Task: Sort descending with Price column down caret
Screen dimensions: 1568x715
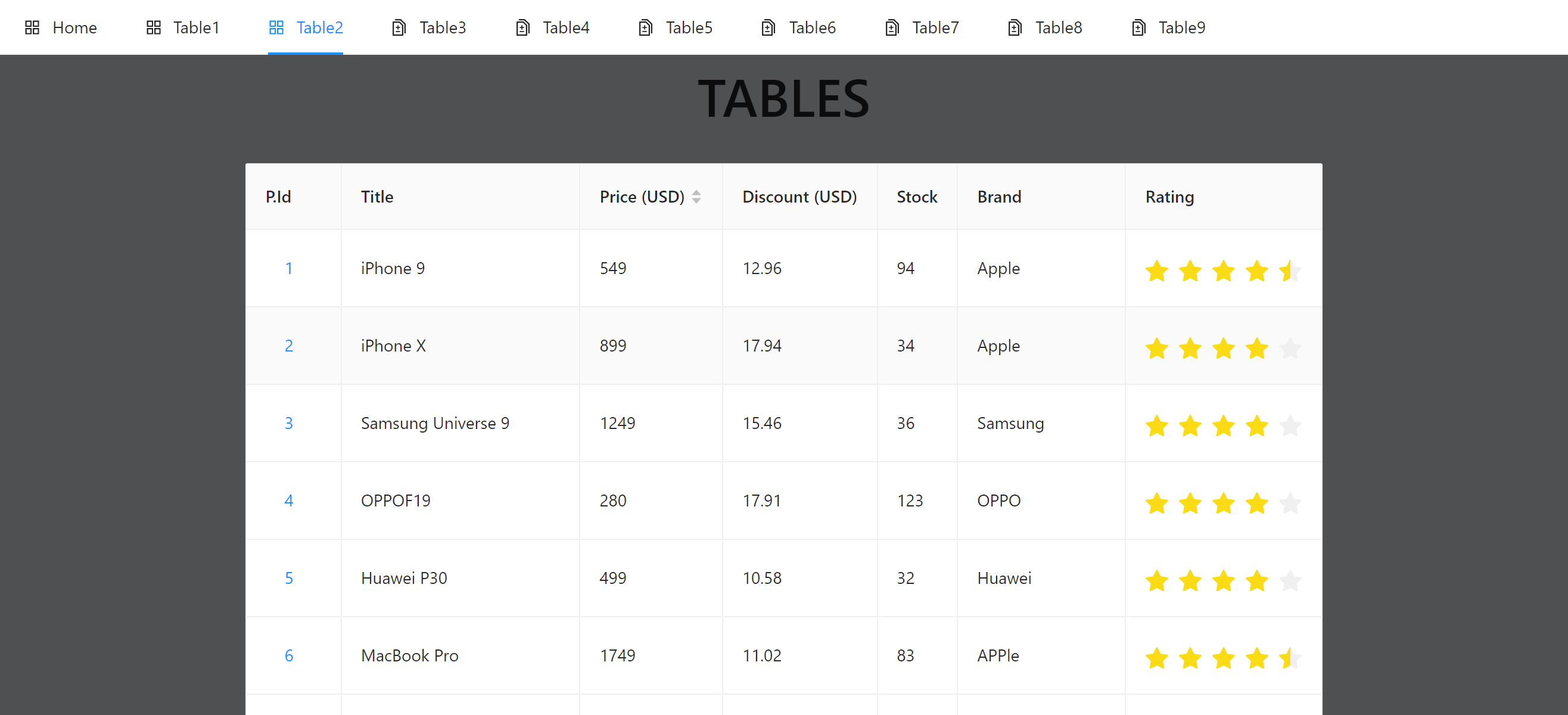Action: pos(696,201)
